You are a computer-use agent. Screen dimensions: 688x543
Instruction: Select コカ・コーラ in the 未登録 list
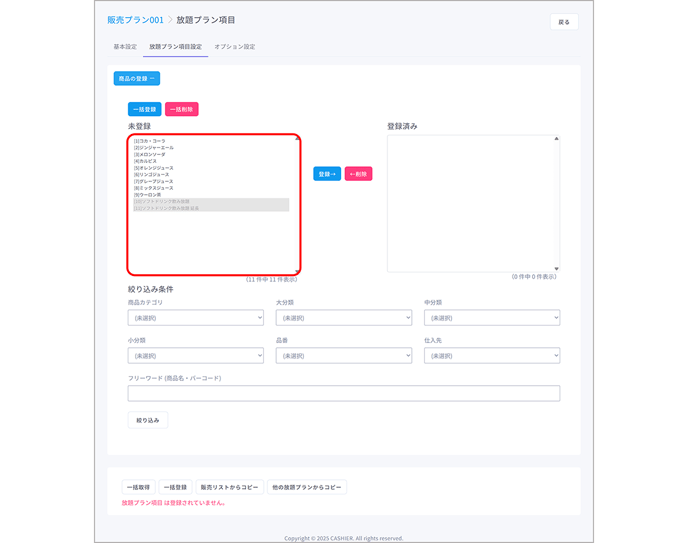click(x=211, y=141)
